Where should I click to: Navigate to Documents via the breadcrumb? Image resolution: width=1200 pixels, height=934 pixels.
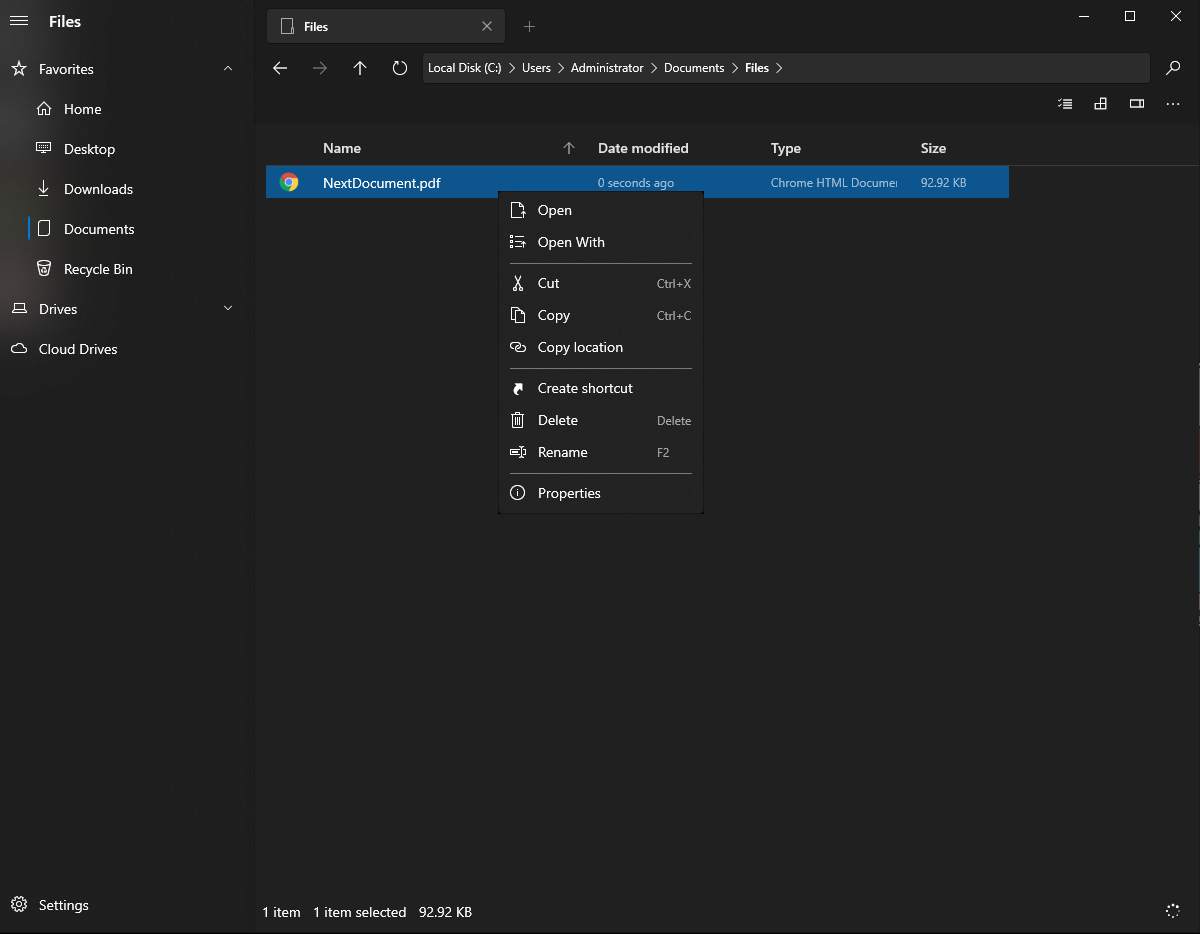tap(694, 67)
